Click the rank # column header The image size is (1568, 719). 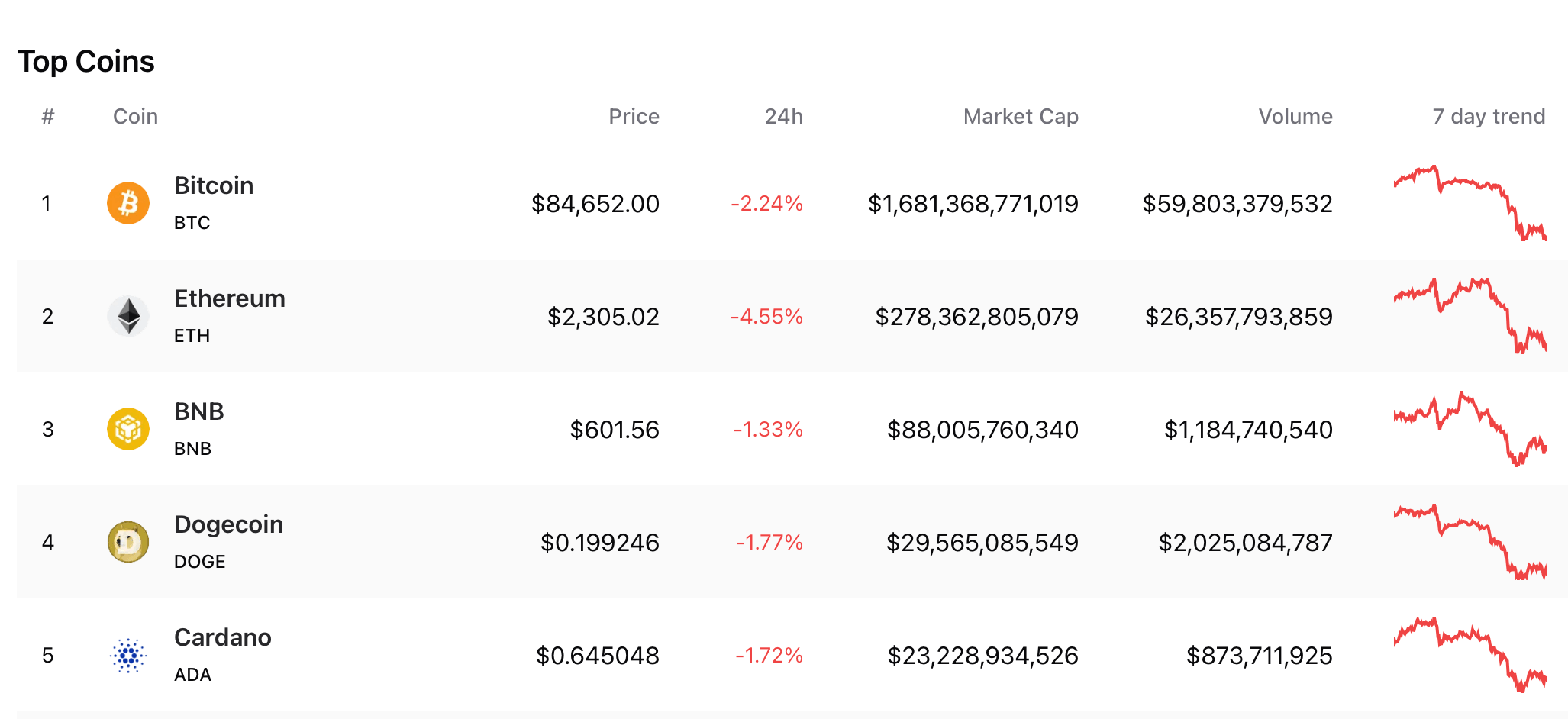[48, 116]
